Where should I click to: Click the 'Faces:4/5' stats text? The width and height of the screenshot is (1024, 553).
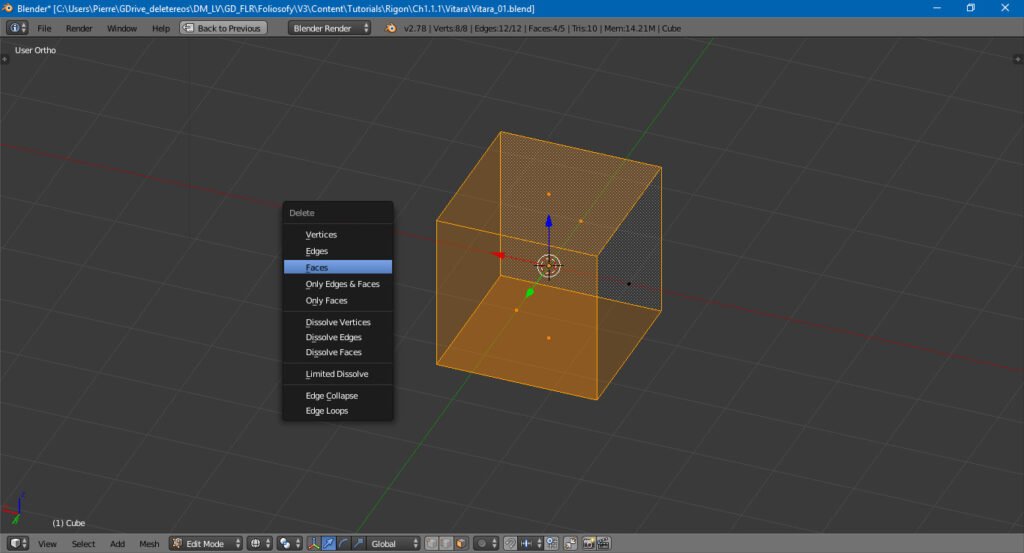(545, 28)
